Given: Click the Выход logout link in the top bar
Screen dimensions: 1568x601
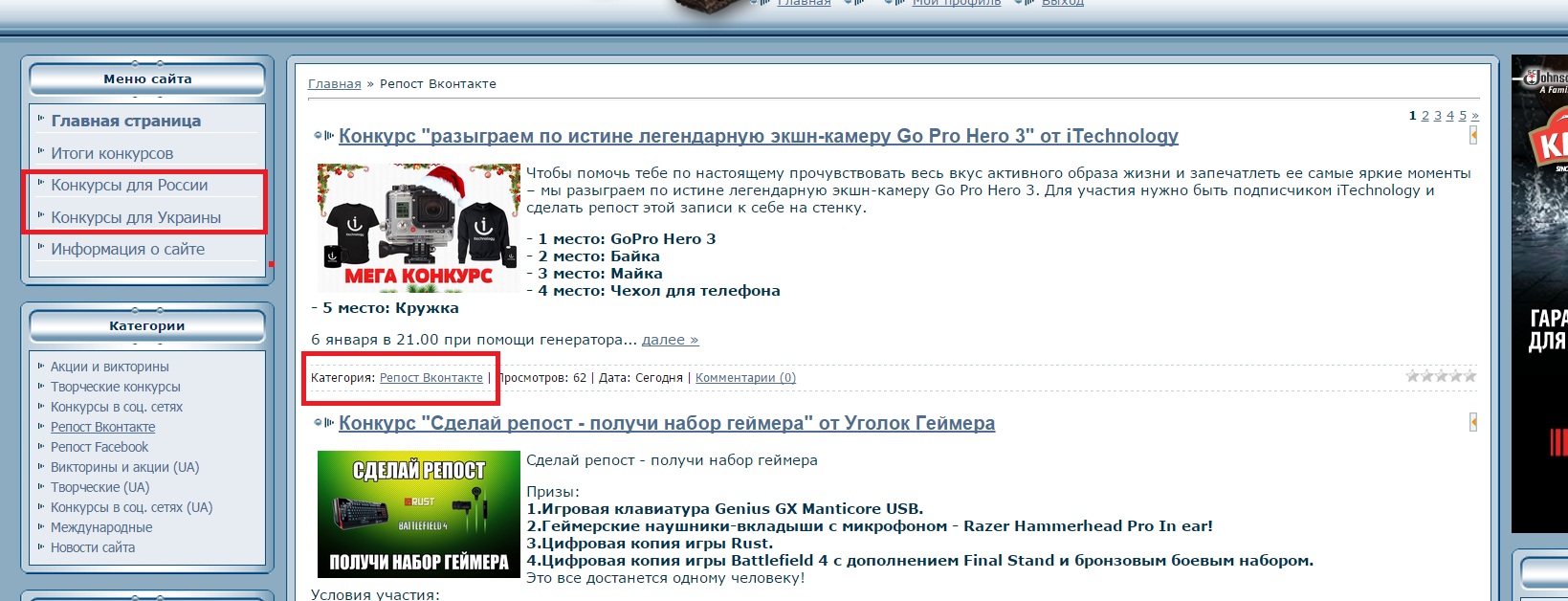Looking at the screenshot, I should (1063, 3).
